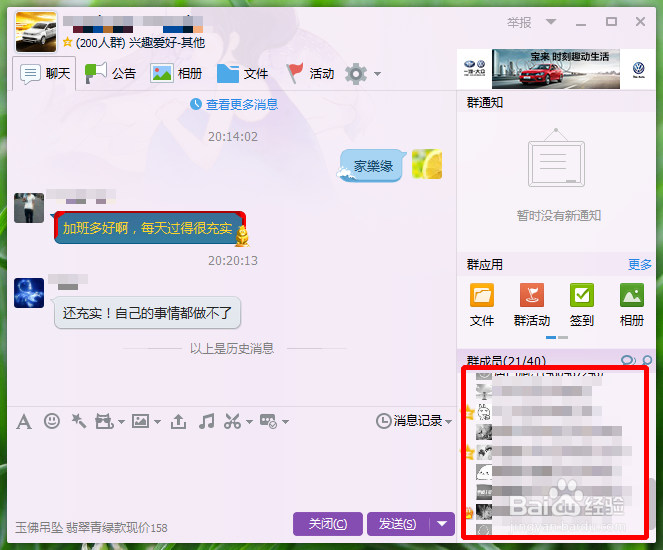The height and width of the screenshot is (550, 663).
Task: Click the 关闭(C) button
Action: [328, 524]
